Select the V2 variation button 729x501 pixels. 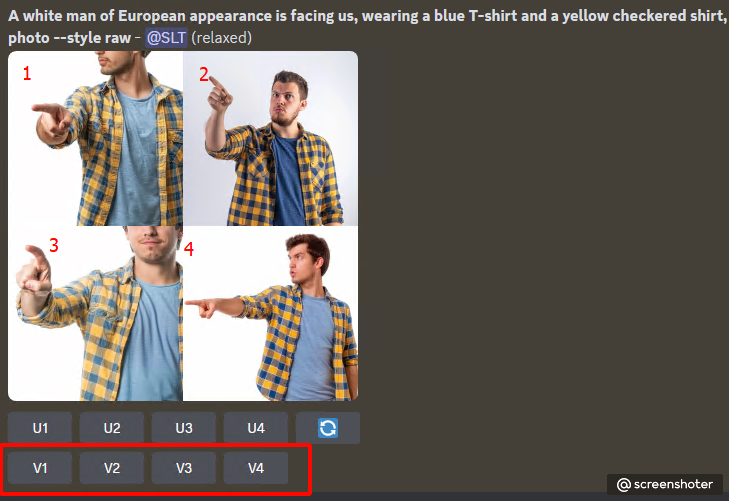click(112, 468)
